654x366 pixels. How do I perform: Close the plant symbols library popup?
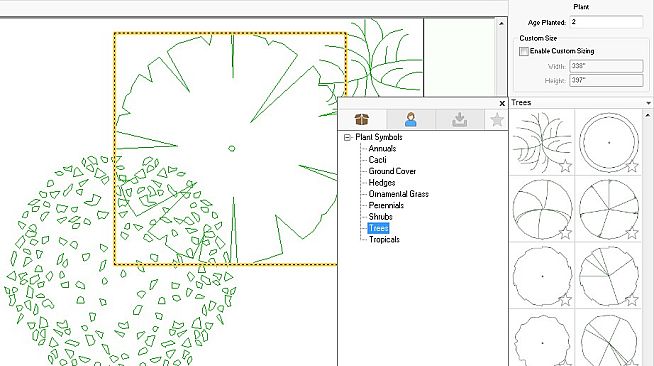[502, 103]
